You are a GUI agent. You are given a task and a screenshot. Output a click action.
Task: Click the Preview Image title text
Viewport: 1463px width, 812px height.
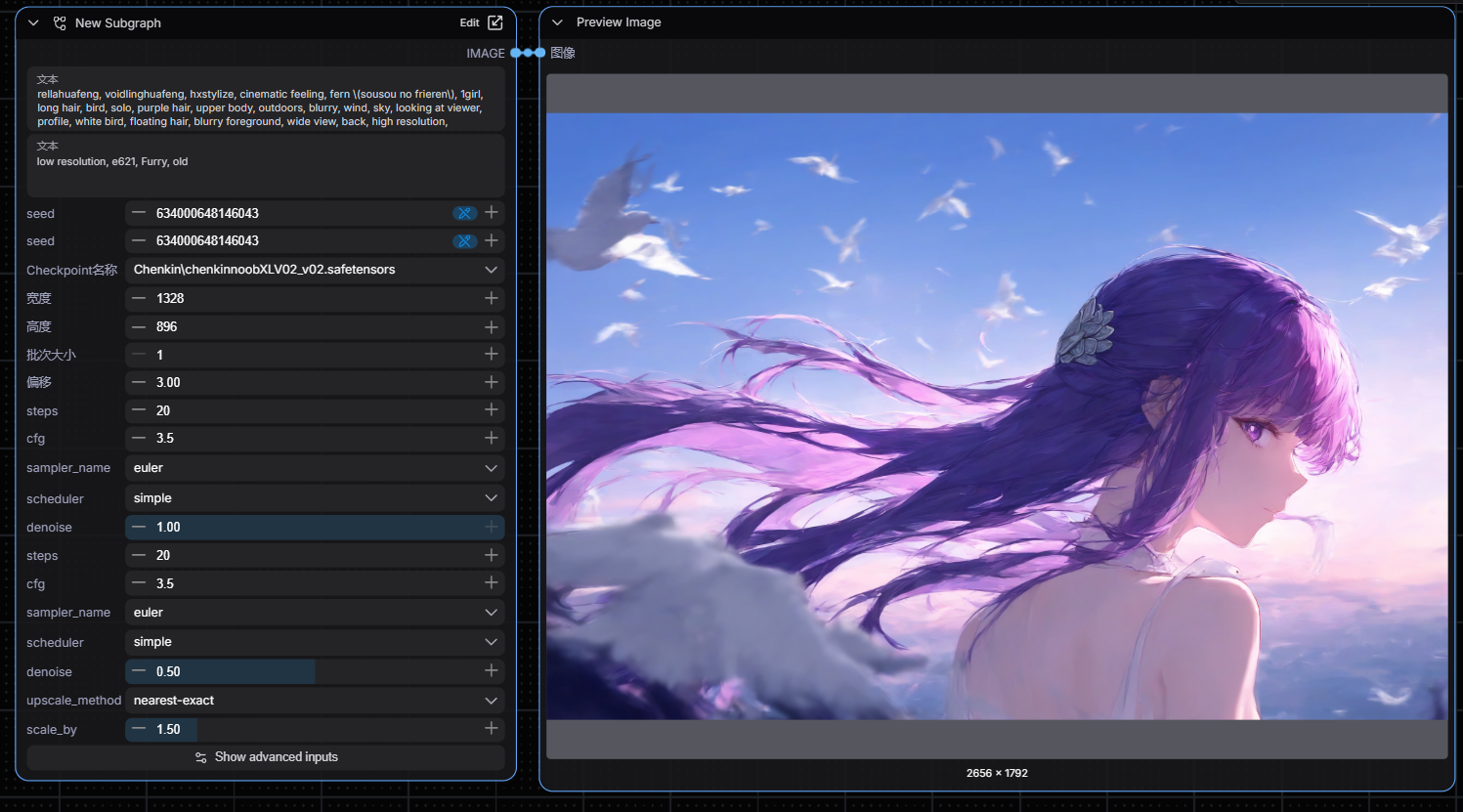tap(619, 22)
